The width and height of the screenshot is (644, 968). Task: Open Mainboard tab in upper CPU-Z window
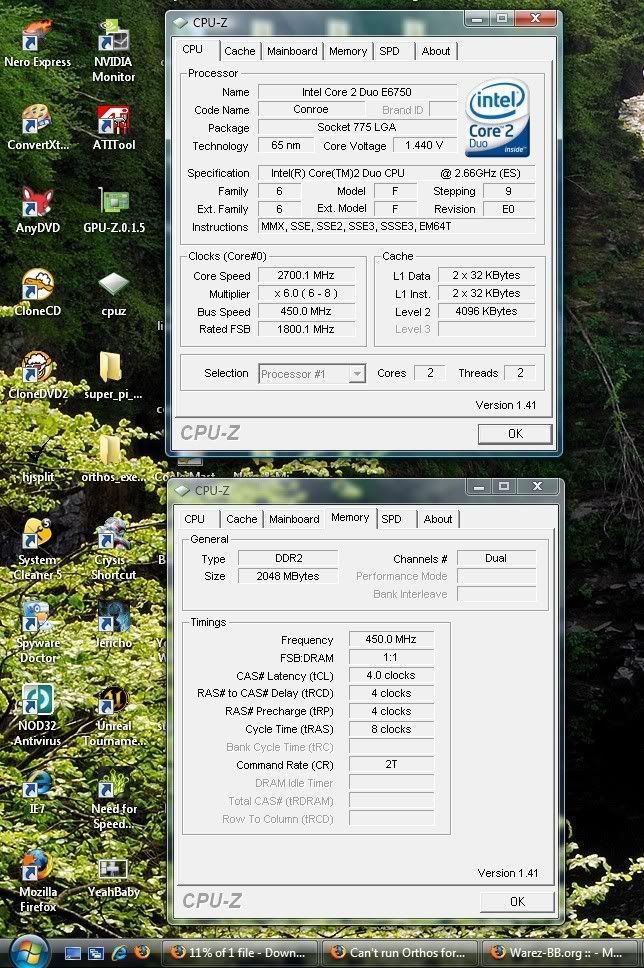292,51
